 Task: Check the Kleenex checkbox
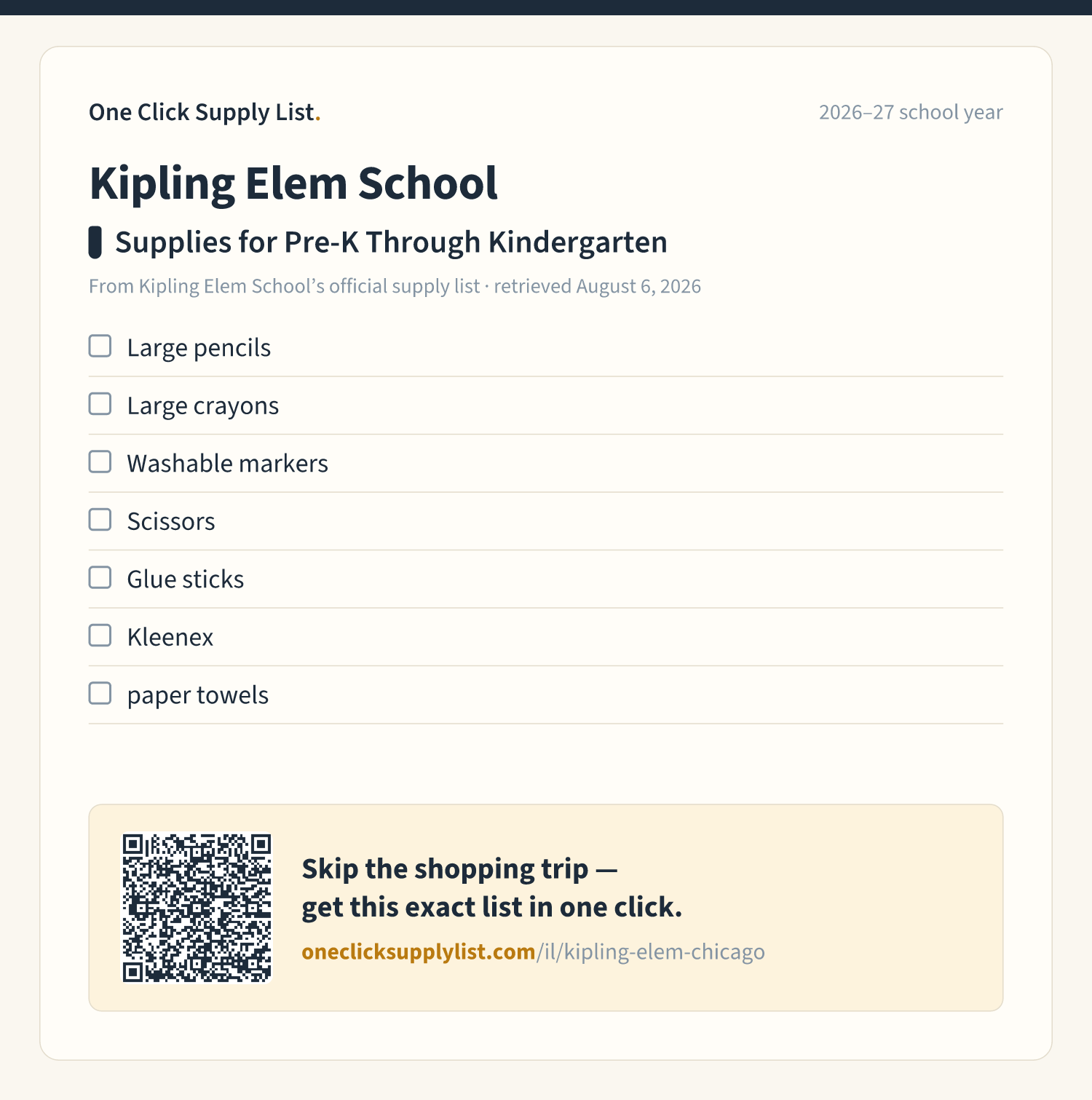click(x=100, y=636)
